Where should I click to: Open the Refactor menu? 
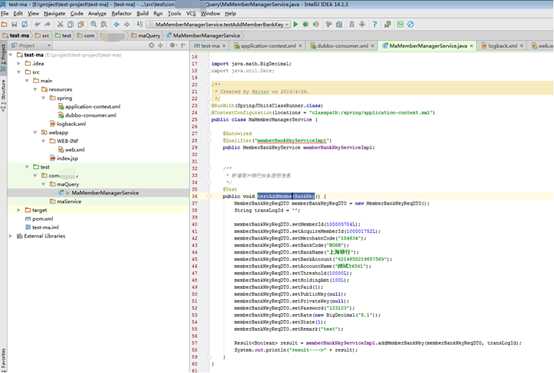pyautogui.click(x=121, y=13)
